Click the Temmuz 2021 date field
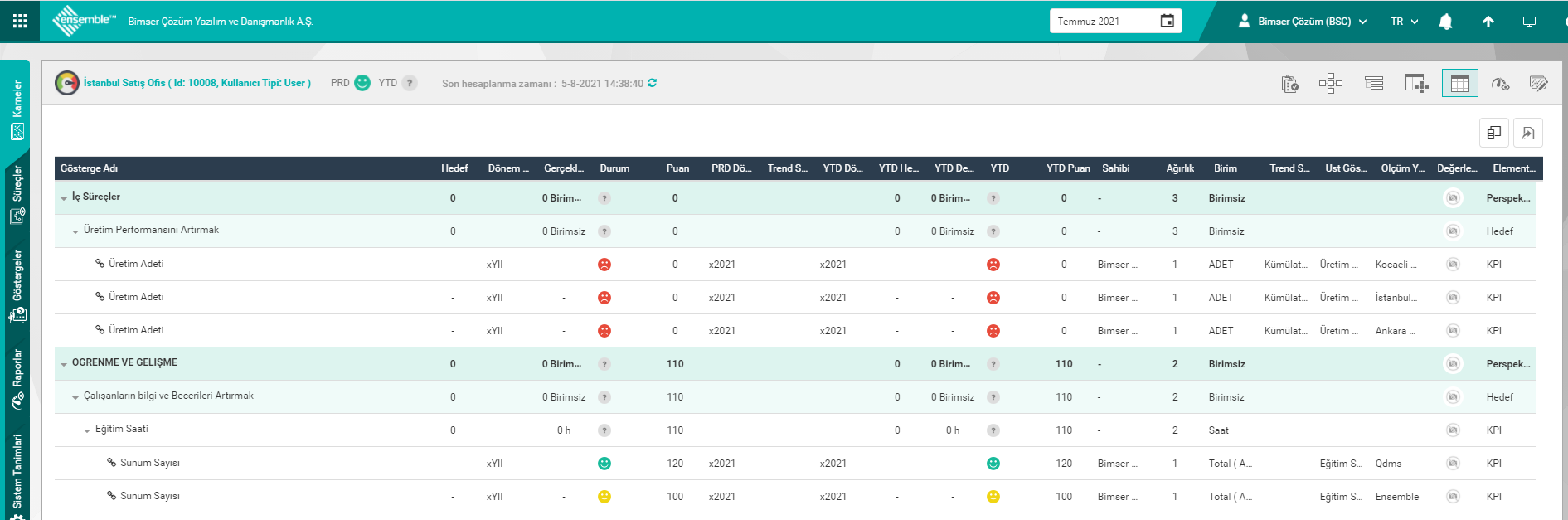Viewport: 1568px width, 520px height. point(1103,22)
